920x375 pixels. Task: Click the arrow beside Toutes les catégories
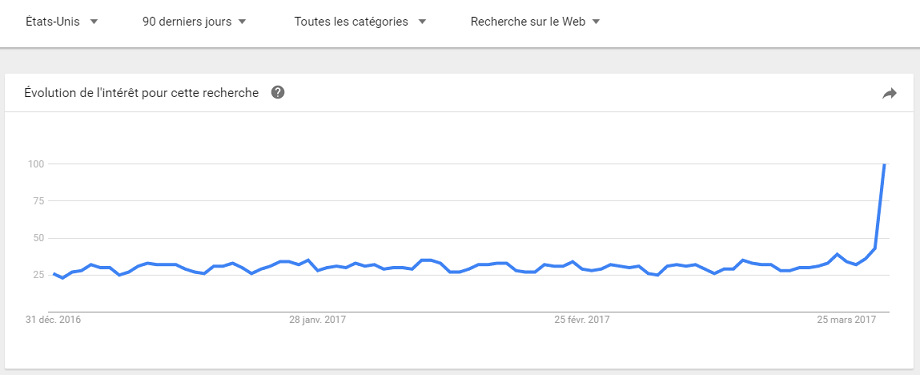(x=421, y=22)
